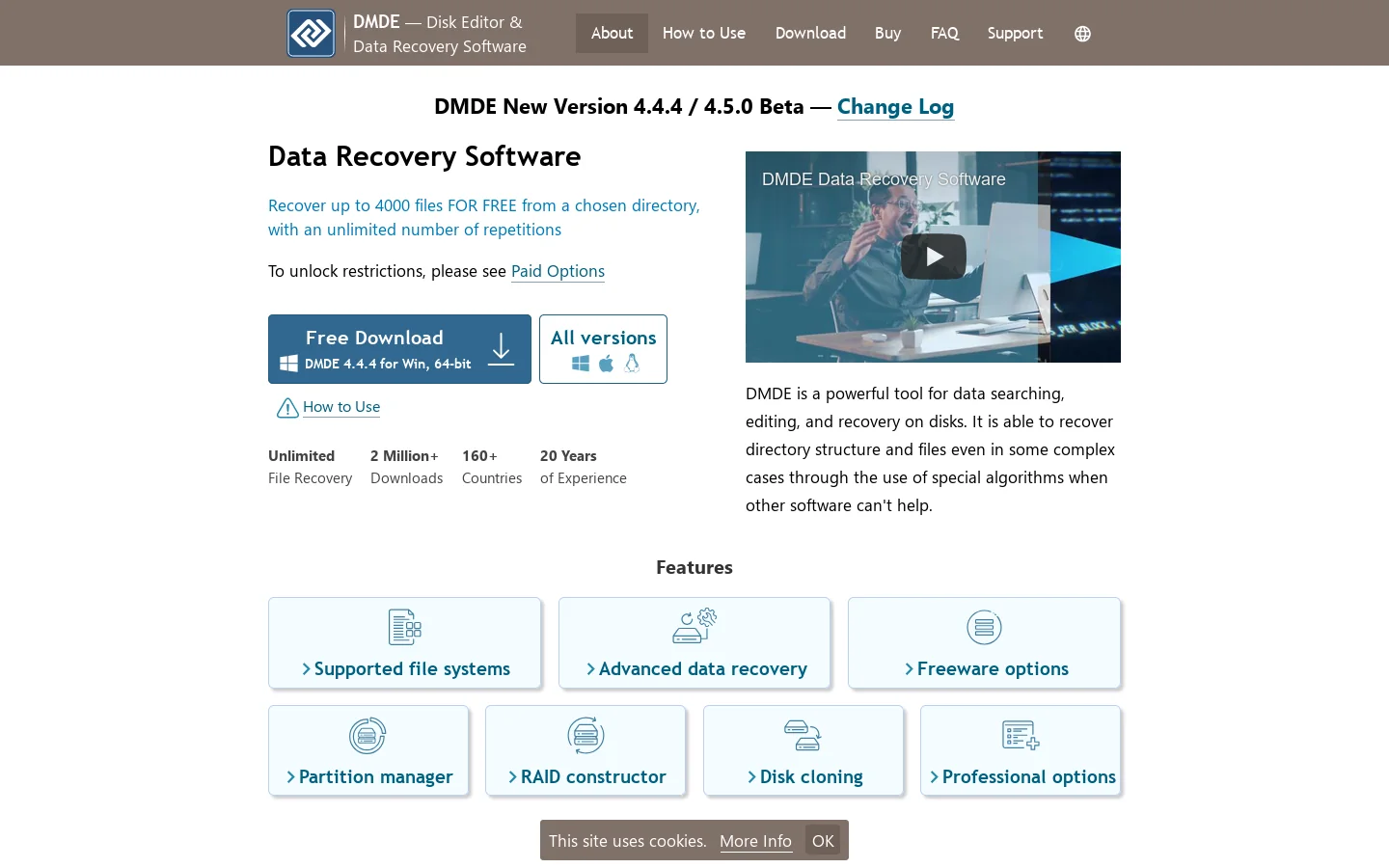Click the Apple icon under All versions
1389x868 pixels.
tap(606, 364)
